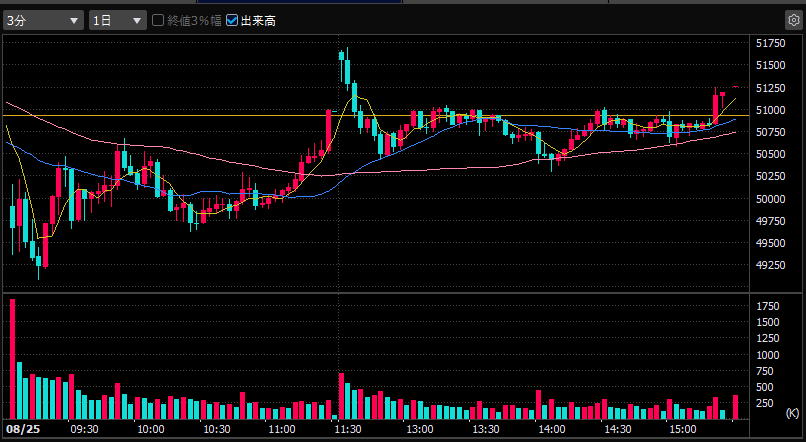This screenshot has width=806, height=442.
Task: Click the 50500 price axis label
Action: click(771, 154)
